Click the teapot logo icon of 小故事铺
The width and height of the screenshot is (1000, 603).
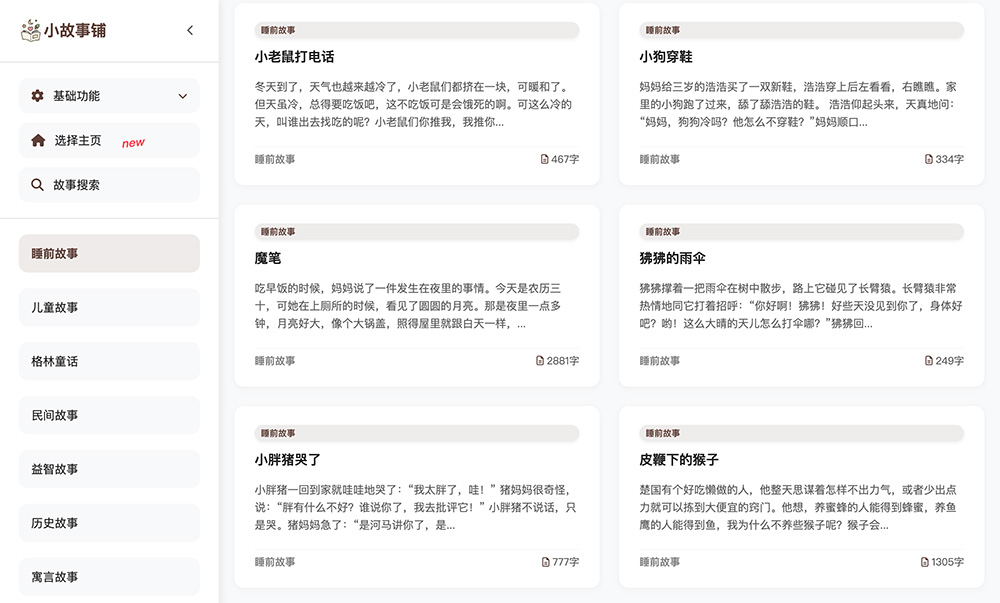click(31, 30)
